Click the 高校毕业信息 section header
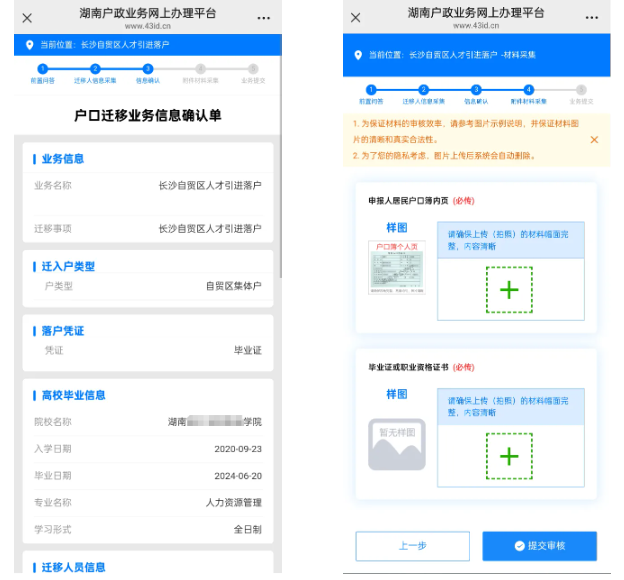The width and height of the screenshot is (624, 580). [x=74, y=395]
